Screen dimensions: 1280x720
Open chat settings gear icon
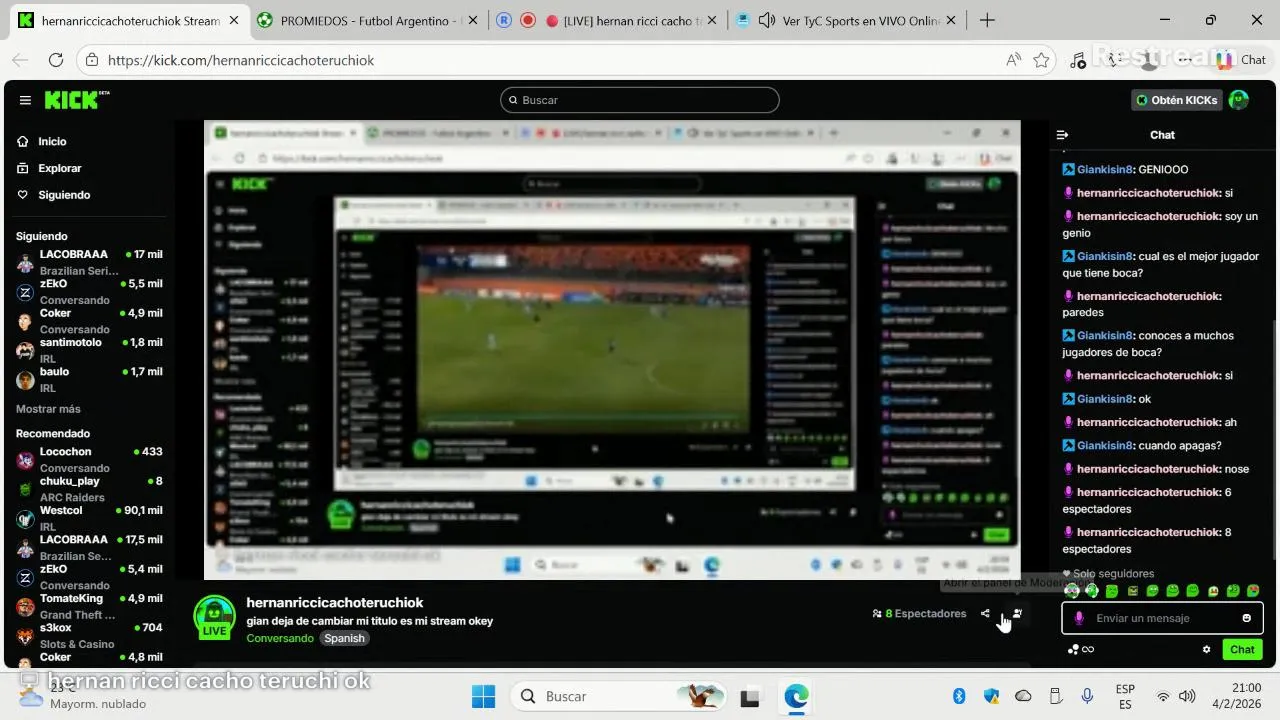(1206, 649)
